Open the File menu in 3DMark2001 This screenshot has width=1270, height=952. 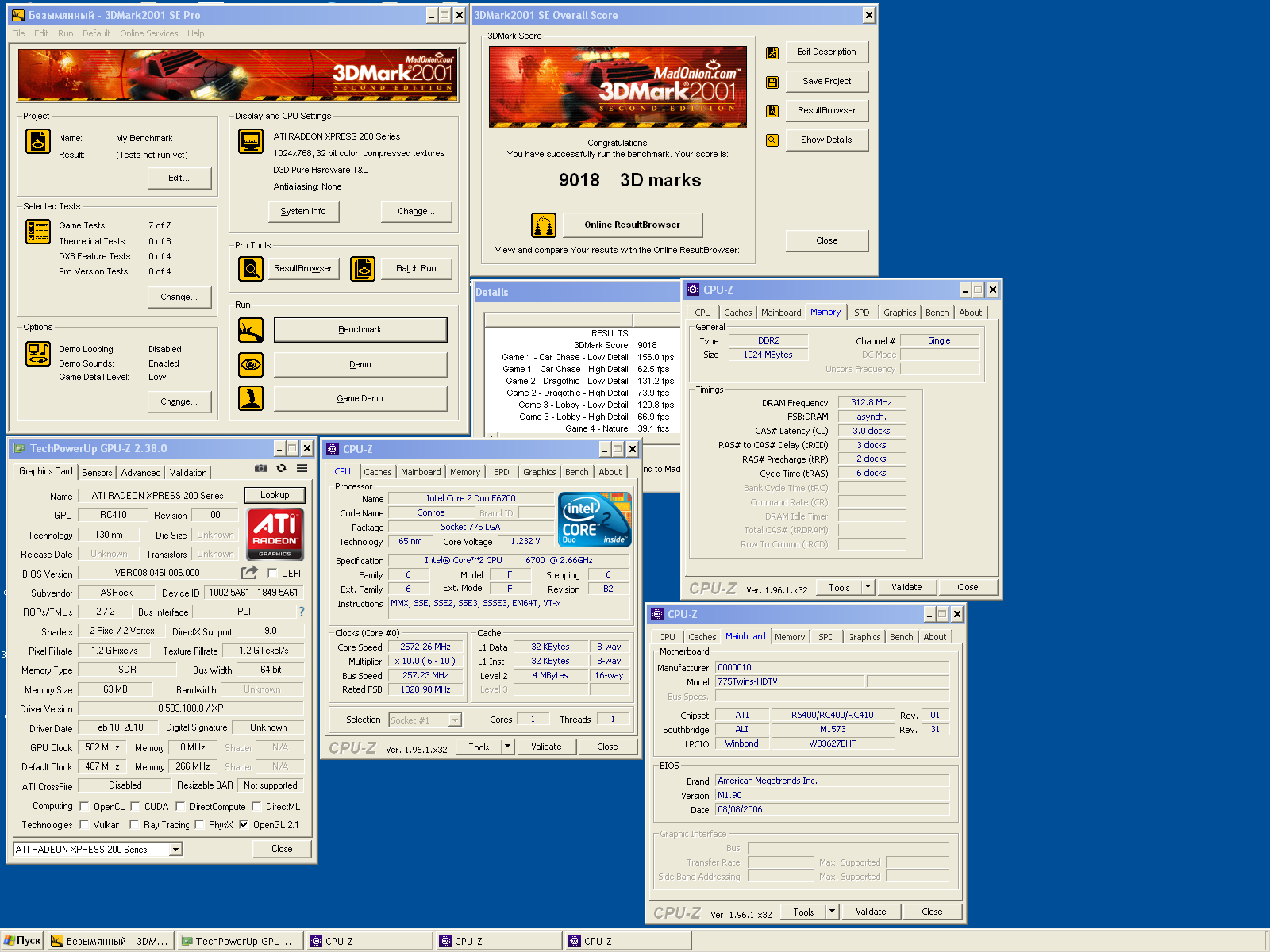[x=18, y=33]
